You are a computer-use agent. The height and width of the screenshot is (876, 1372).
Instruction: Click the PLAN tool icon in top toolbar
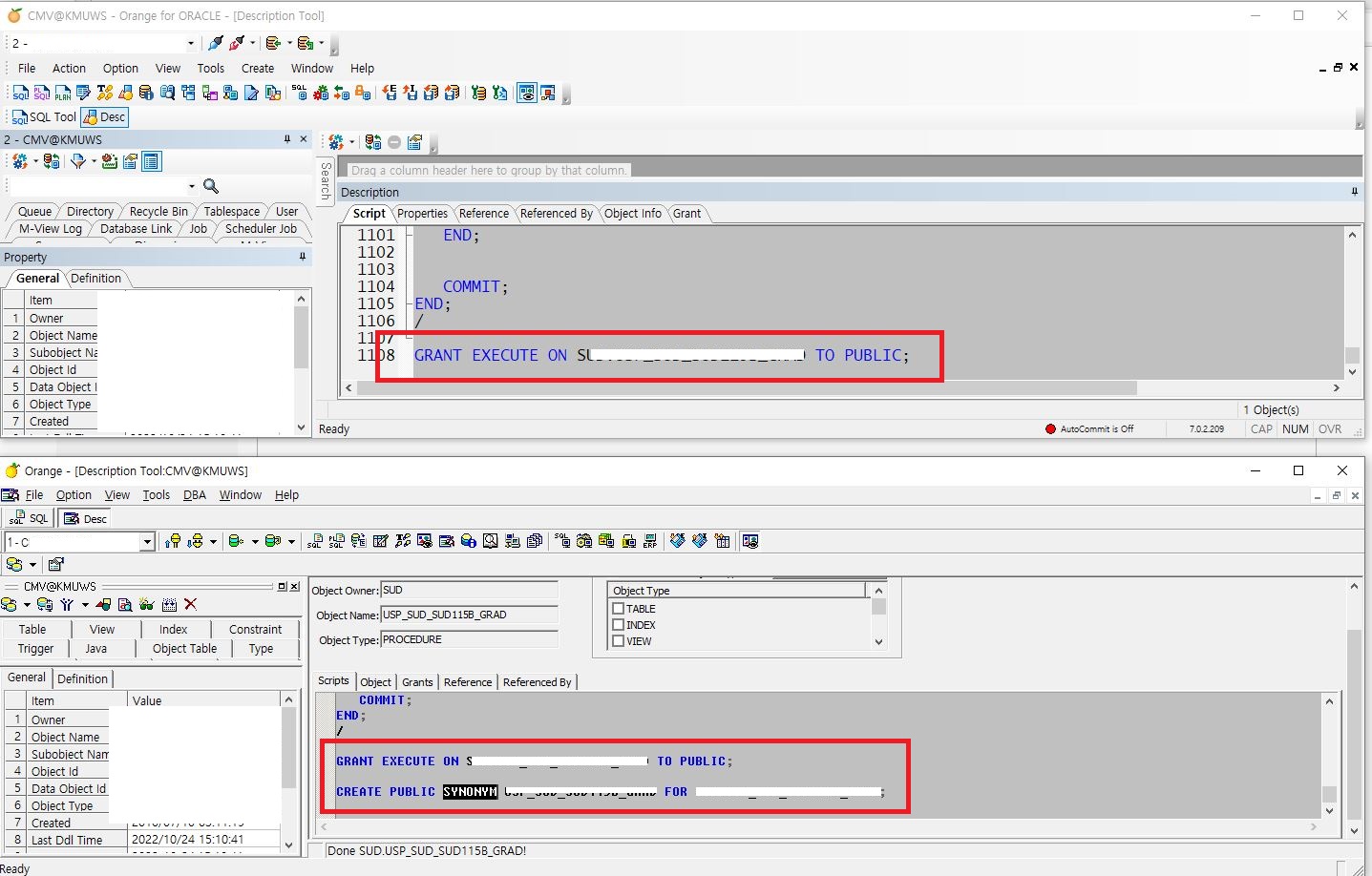(62, 93)
